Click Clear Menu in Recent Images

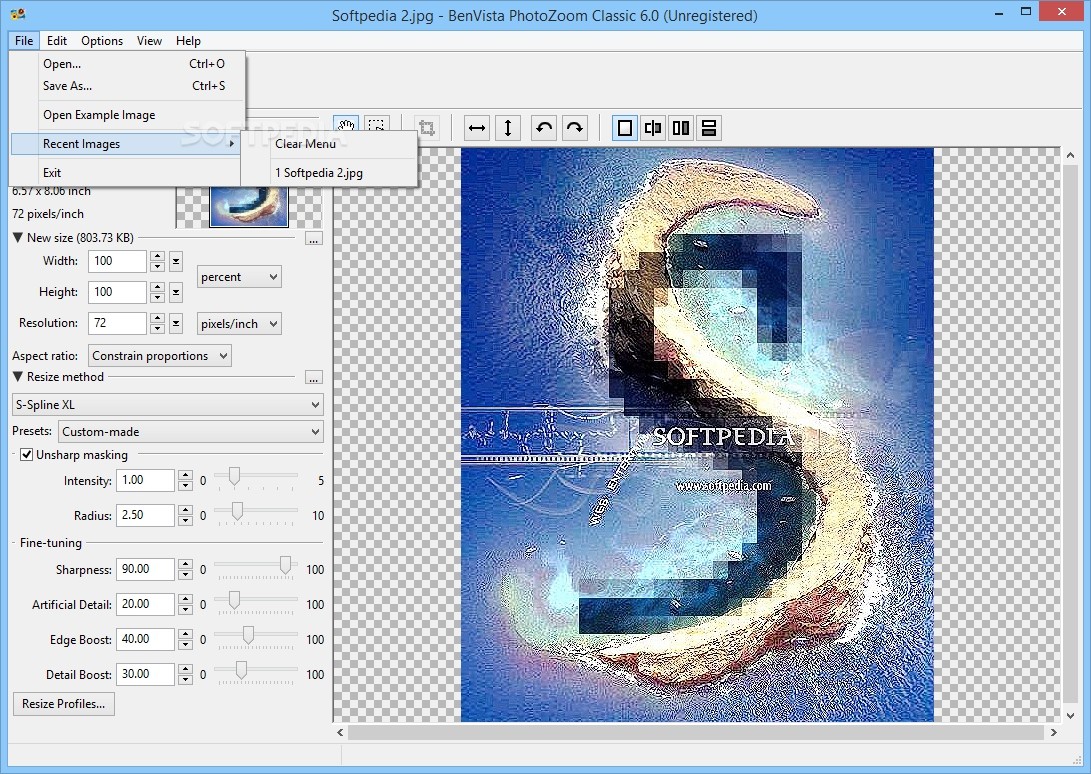pos(329,143)
